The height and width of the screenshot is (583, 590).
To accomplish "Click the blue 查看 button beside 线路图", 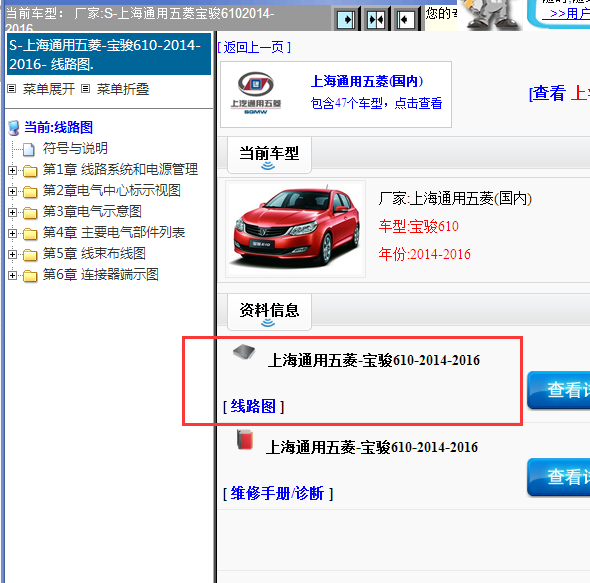I will pos(559,390).
